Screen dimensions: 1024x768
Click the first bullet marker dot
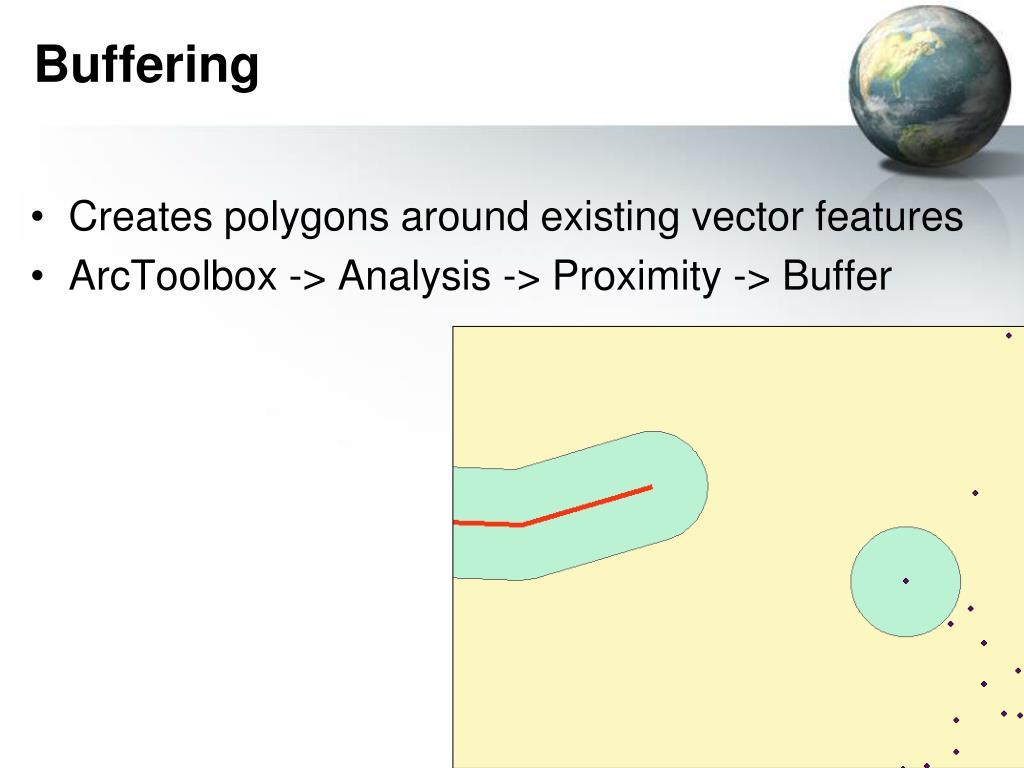(37, 217)
